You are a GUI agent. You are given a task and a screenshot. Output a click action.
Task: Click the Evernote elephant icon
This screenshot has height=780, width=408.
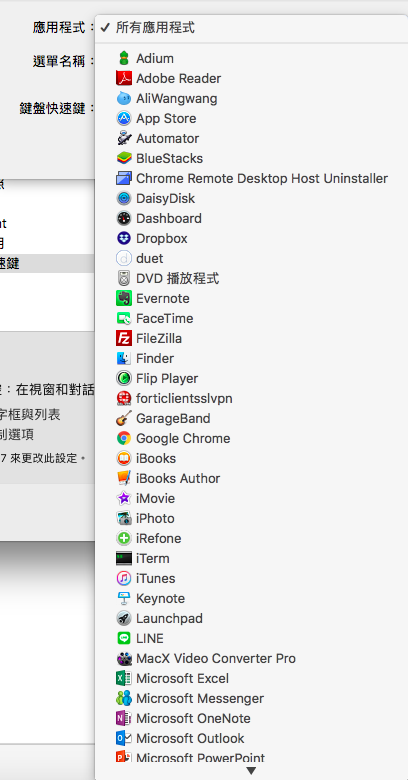click(x=123, y=298)
